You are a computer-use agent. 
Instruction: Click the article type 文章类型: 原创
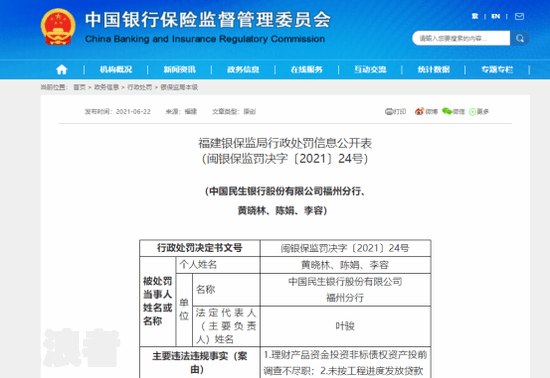[234, 112]
